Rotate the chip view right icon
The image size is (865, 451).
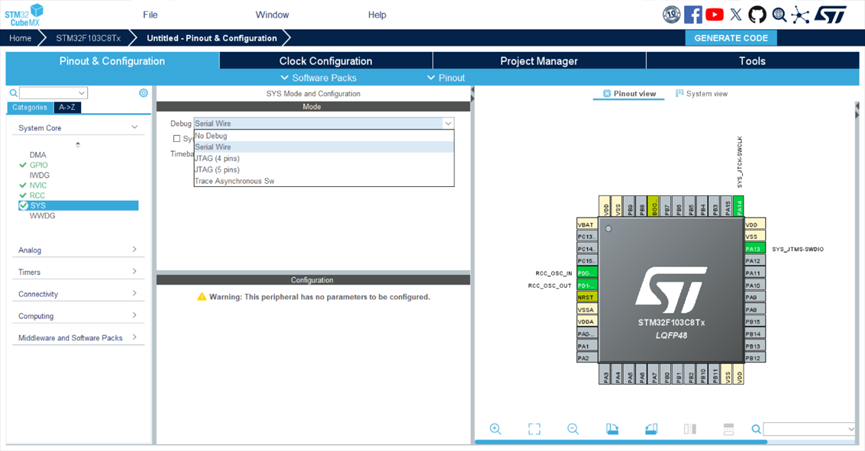click(x=651, y=429)
